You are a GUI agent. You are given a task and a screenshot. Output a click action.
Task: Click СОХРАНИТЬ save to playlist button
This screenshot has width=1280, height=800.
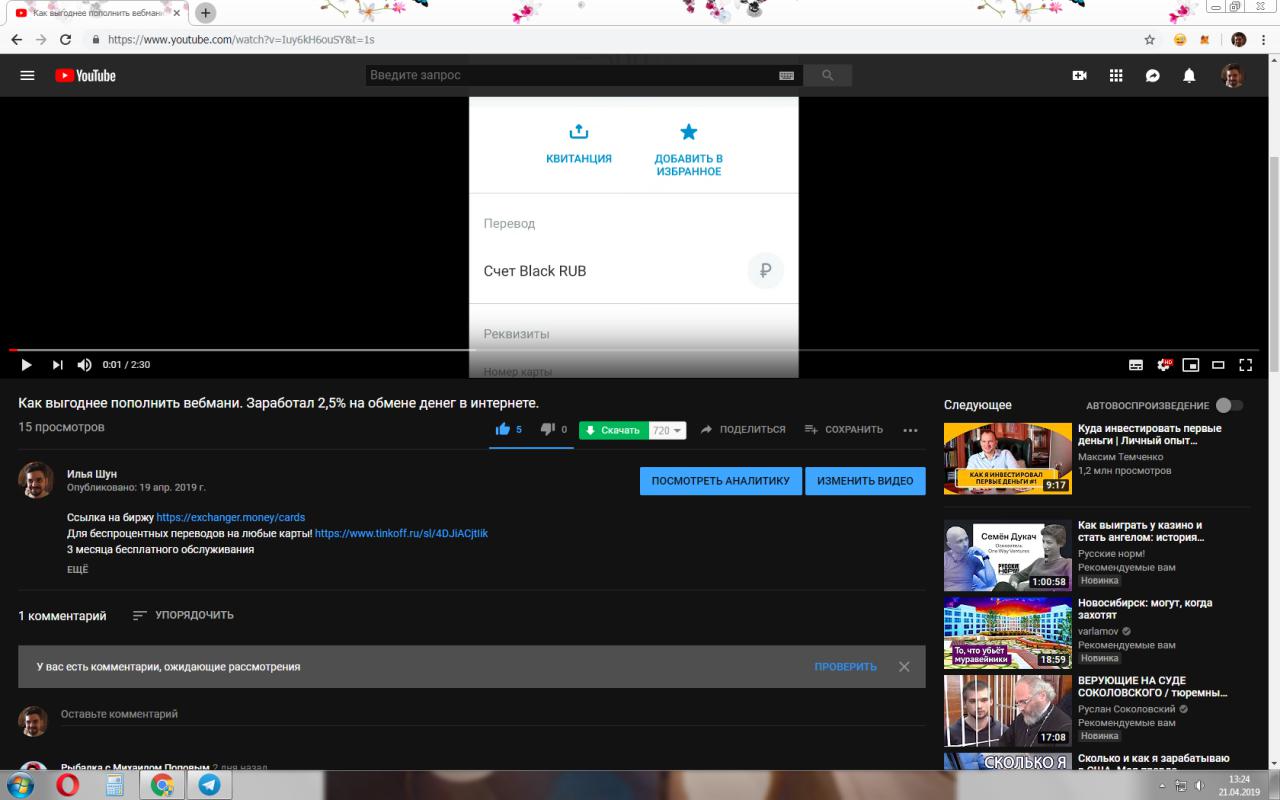pos(844,429)
